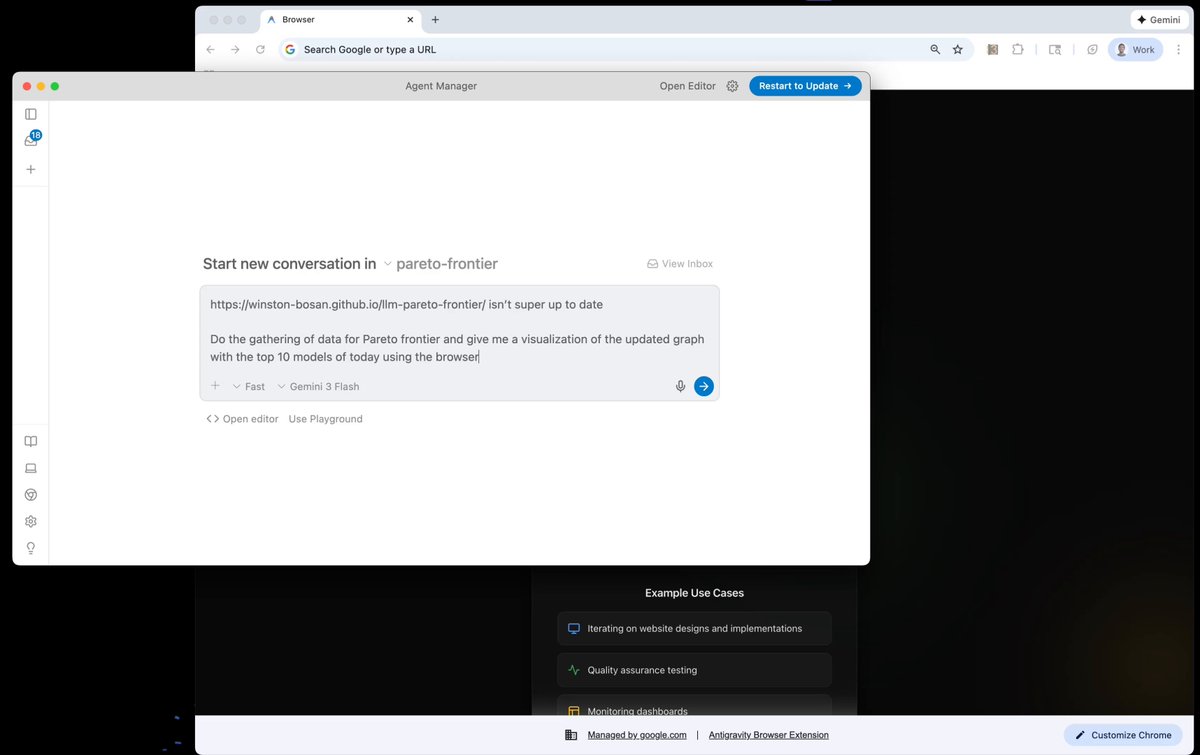Click the plus icon in left sidebar
The height and width of the screenshot is (755, 1200).
(x=31, y=169)
